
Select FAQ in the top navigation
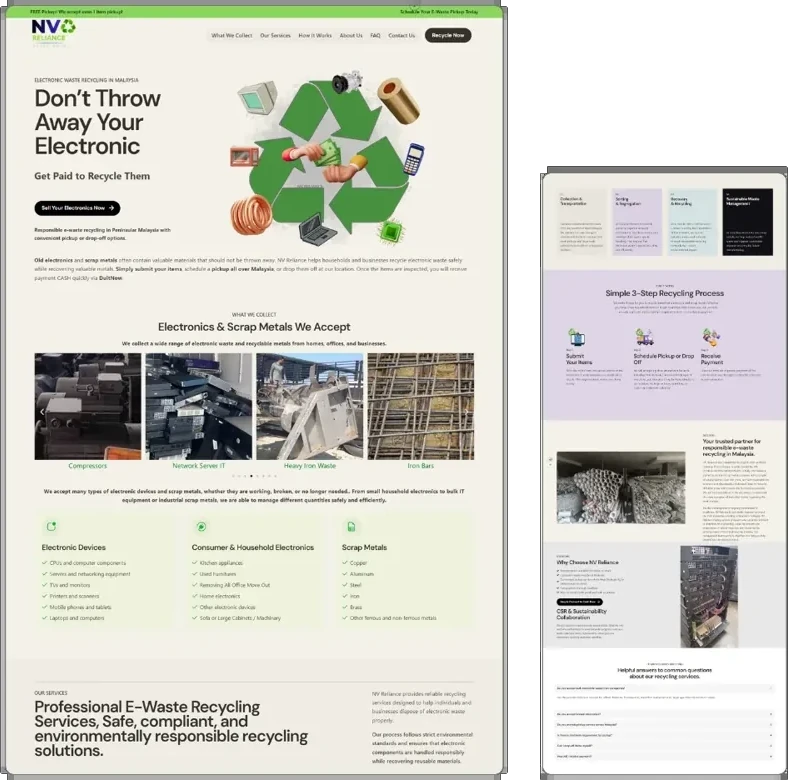pos(375,36)
